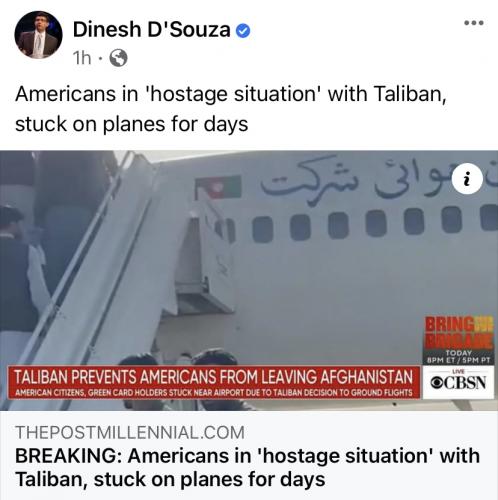Click the Bring promo graphic above CBSN
Viewport: 498px width, 500px height.
tap(459, 332)
